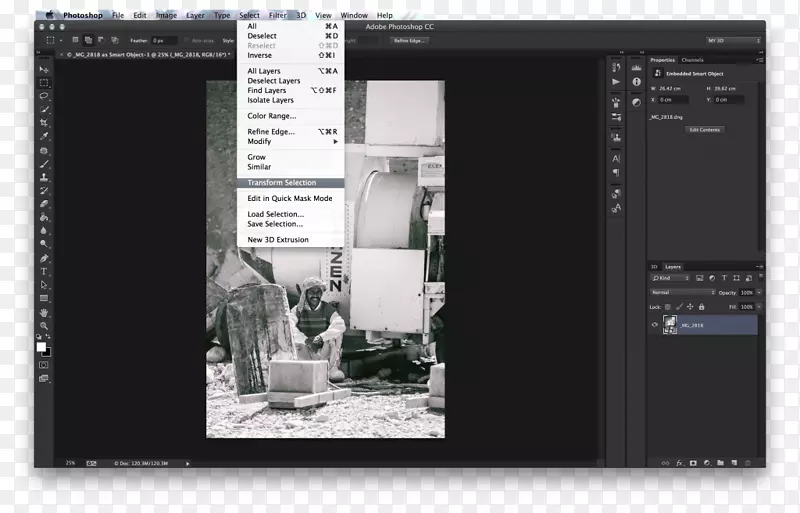Open the Opacity slider dropdown arrow
Image resolution: width=800 pixels, height=513 pixels.
pos(759,292)
